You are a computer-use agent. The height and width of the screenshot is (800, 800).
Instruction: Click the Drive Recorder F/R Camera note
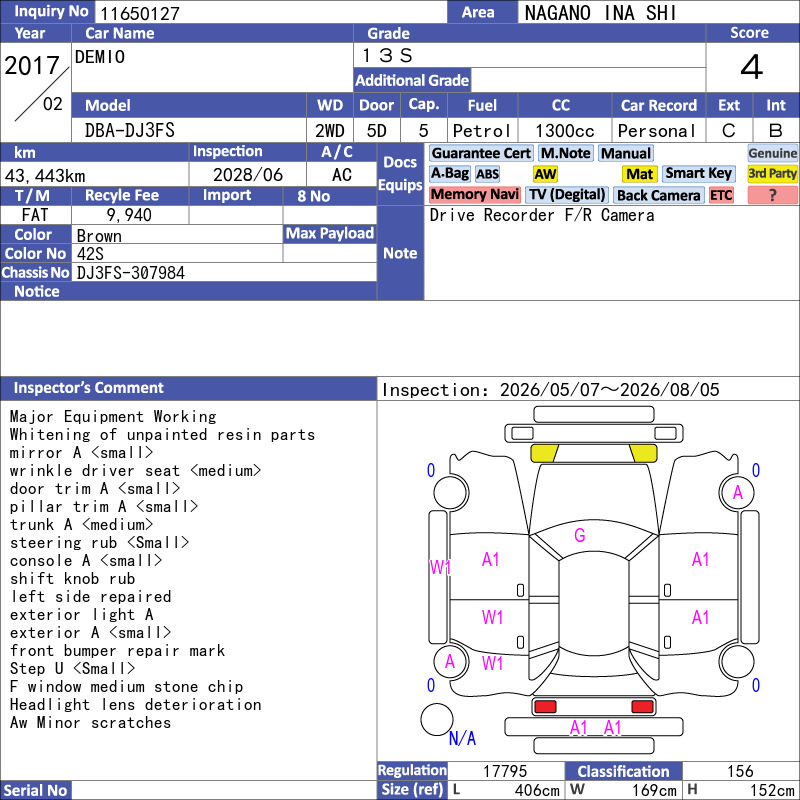[x=542, y=215]
